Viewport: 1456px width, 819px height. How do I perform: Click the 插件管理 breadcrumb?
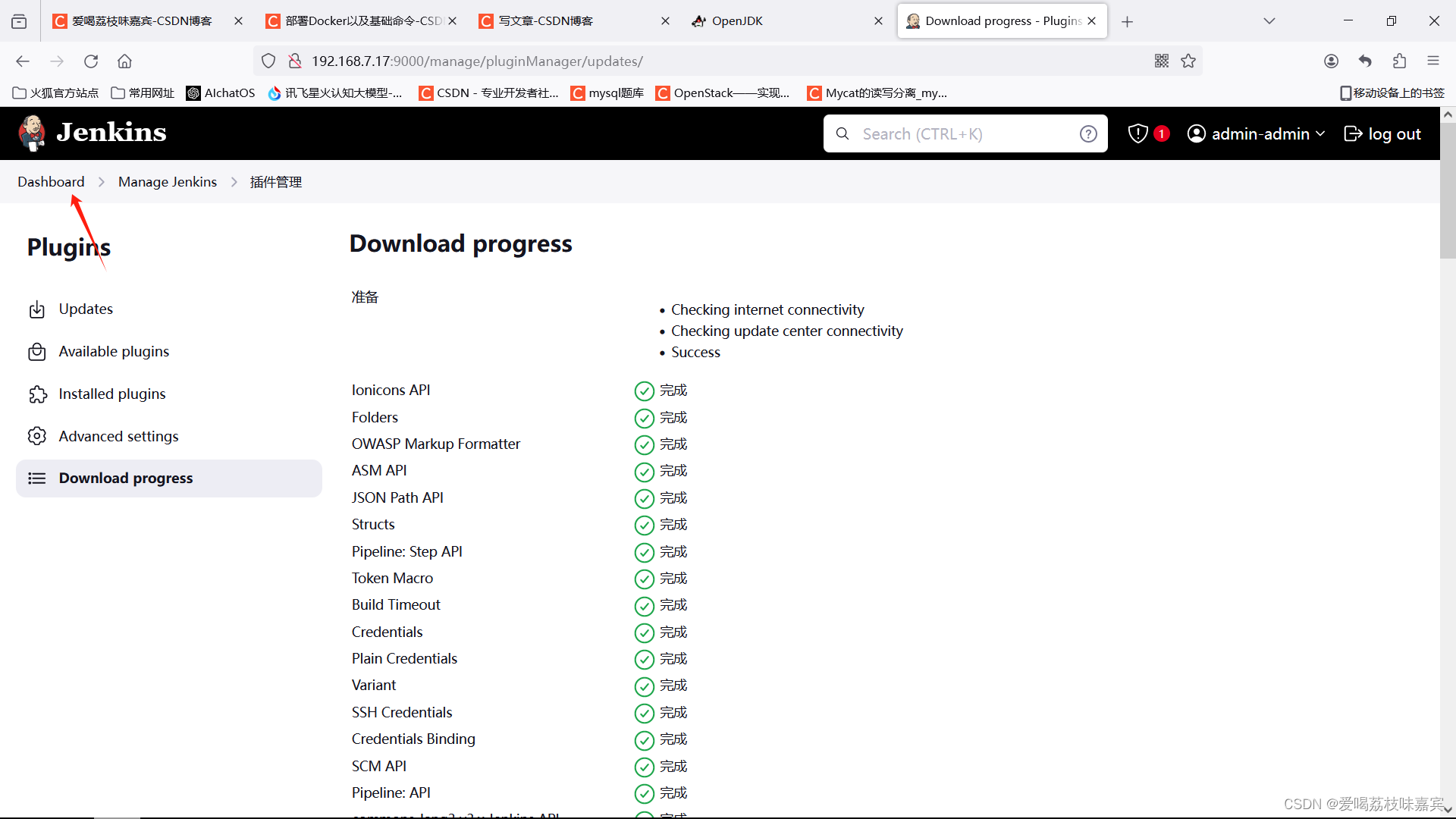pos(276,182)
